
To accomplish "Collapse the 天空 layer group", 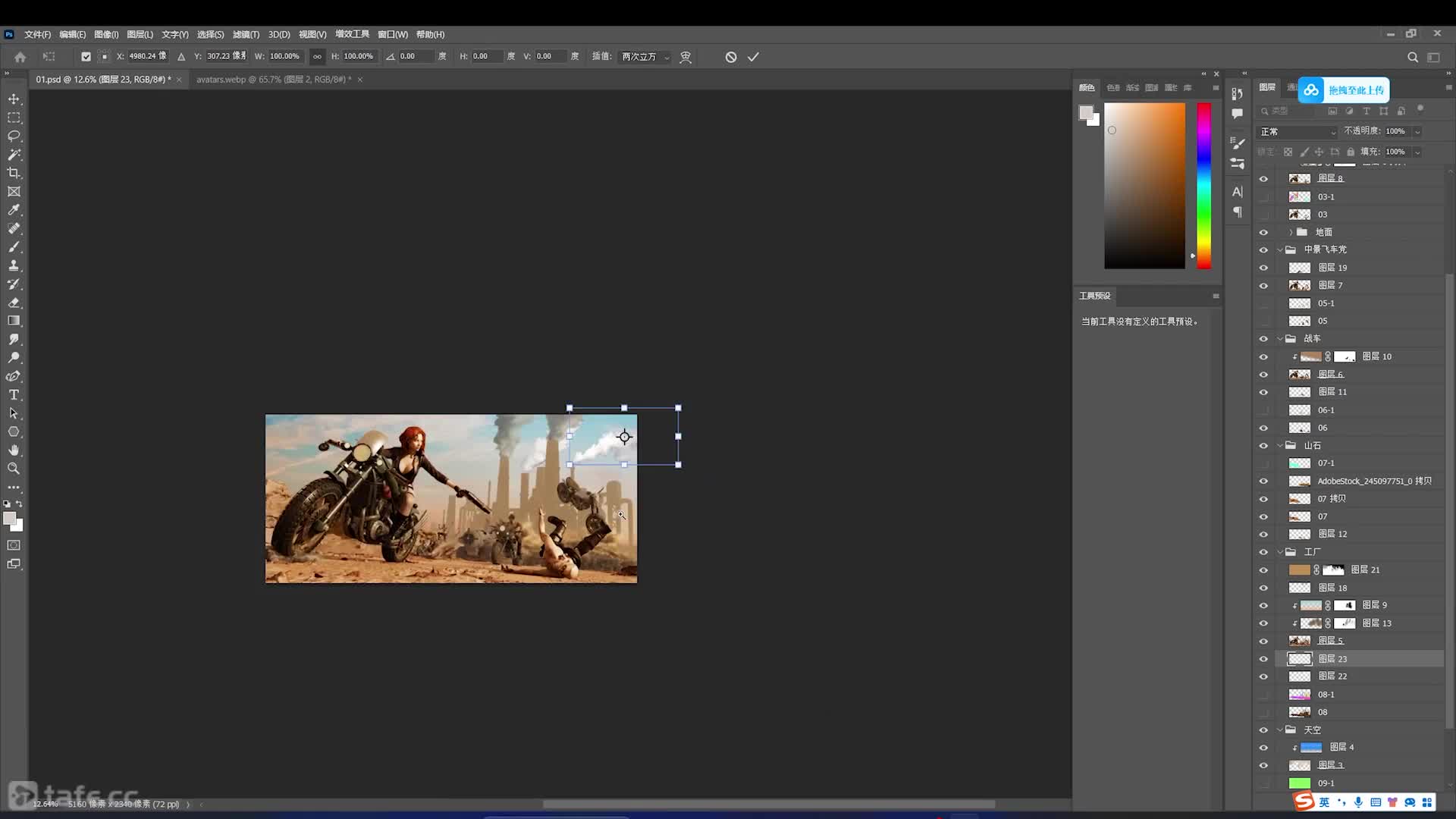I will click(x=1280, y=730).
